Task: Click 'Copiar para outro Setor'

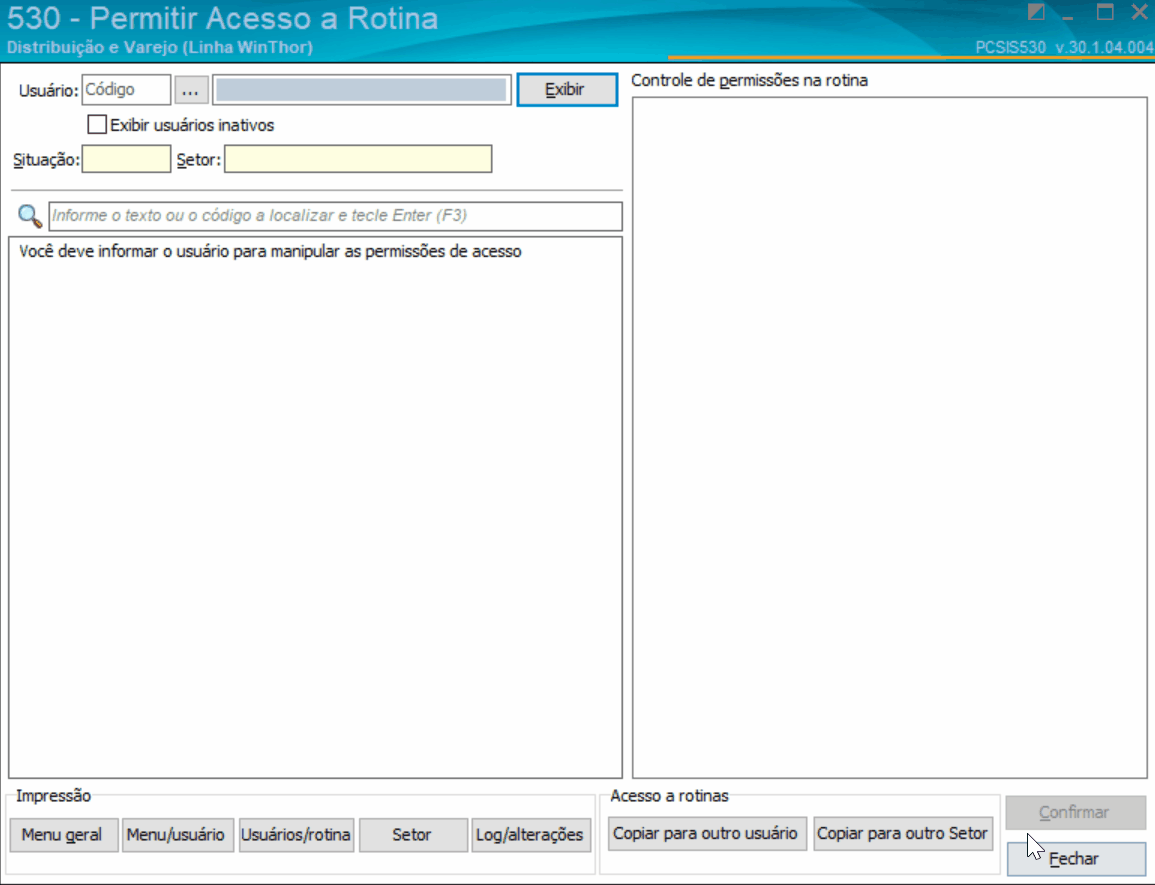Action: [x=903, y=833]
